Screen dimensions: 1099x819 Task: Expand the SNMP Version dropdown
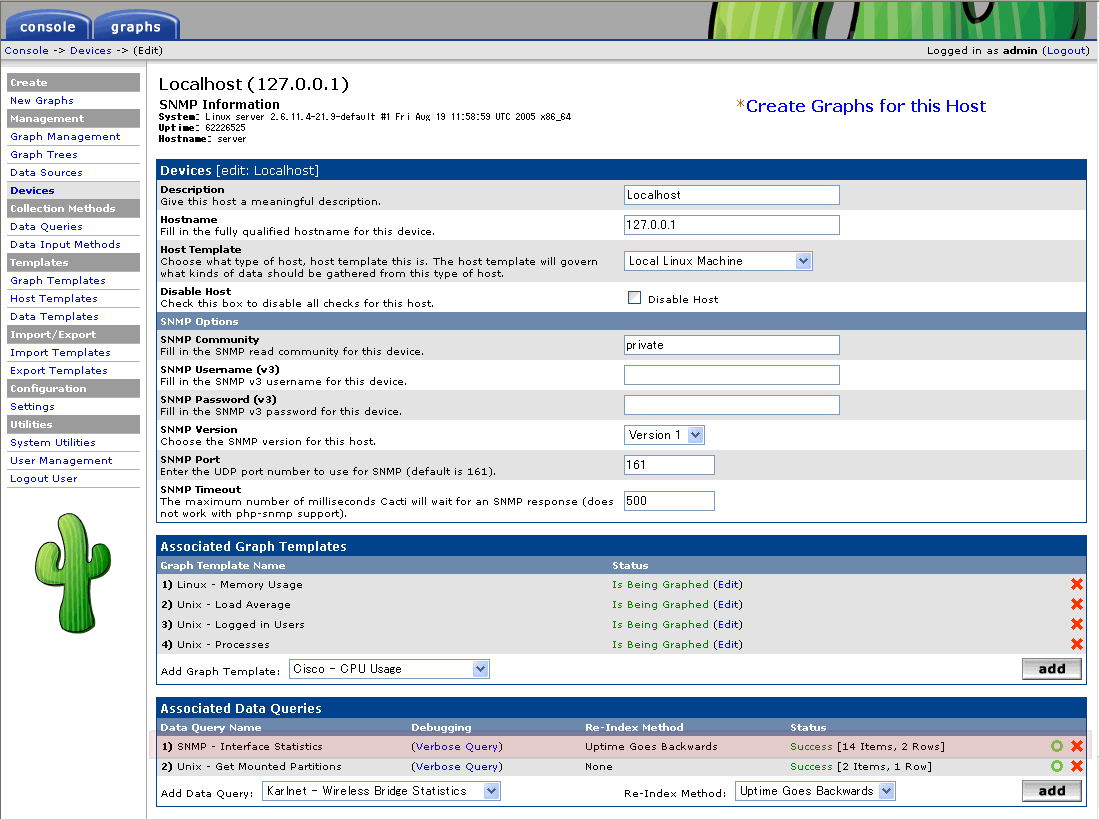coord(664,435)
